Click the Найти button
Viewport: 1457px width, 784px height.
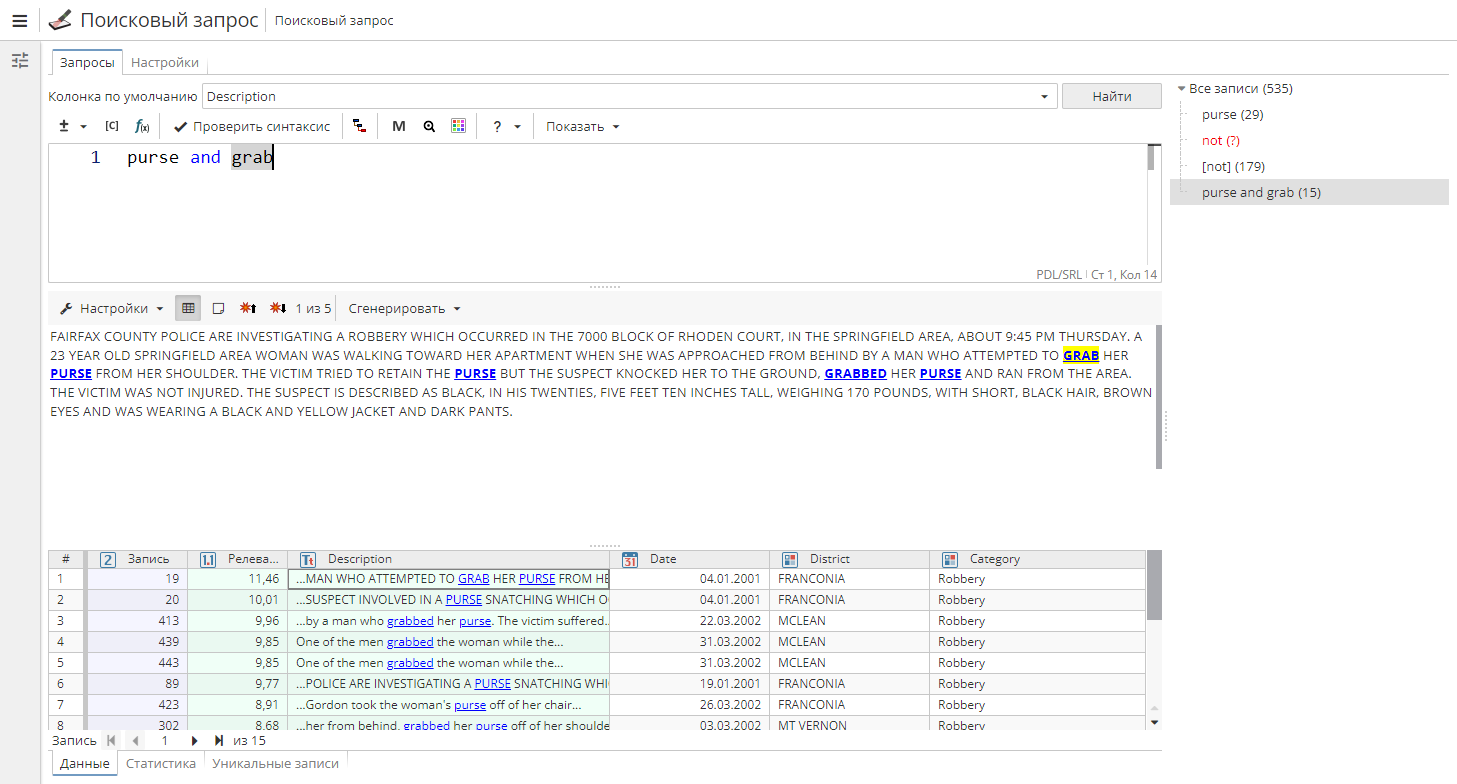coord(1112,96)
